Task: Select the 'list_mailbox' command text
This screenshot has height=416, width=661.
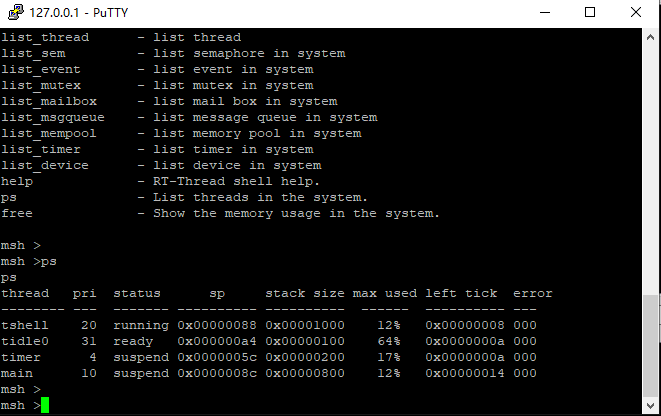Action: pos(49,102)
